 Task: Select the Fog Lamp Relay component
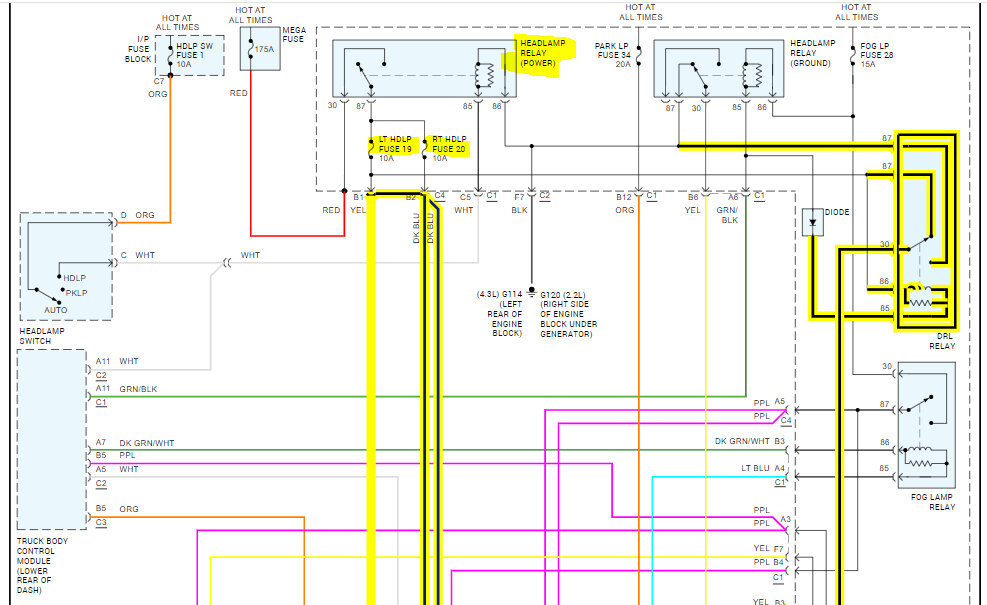927,425
